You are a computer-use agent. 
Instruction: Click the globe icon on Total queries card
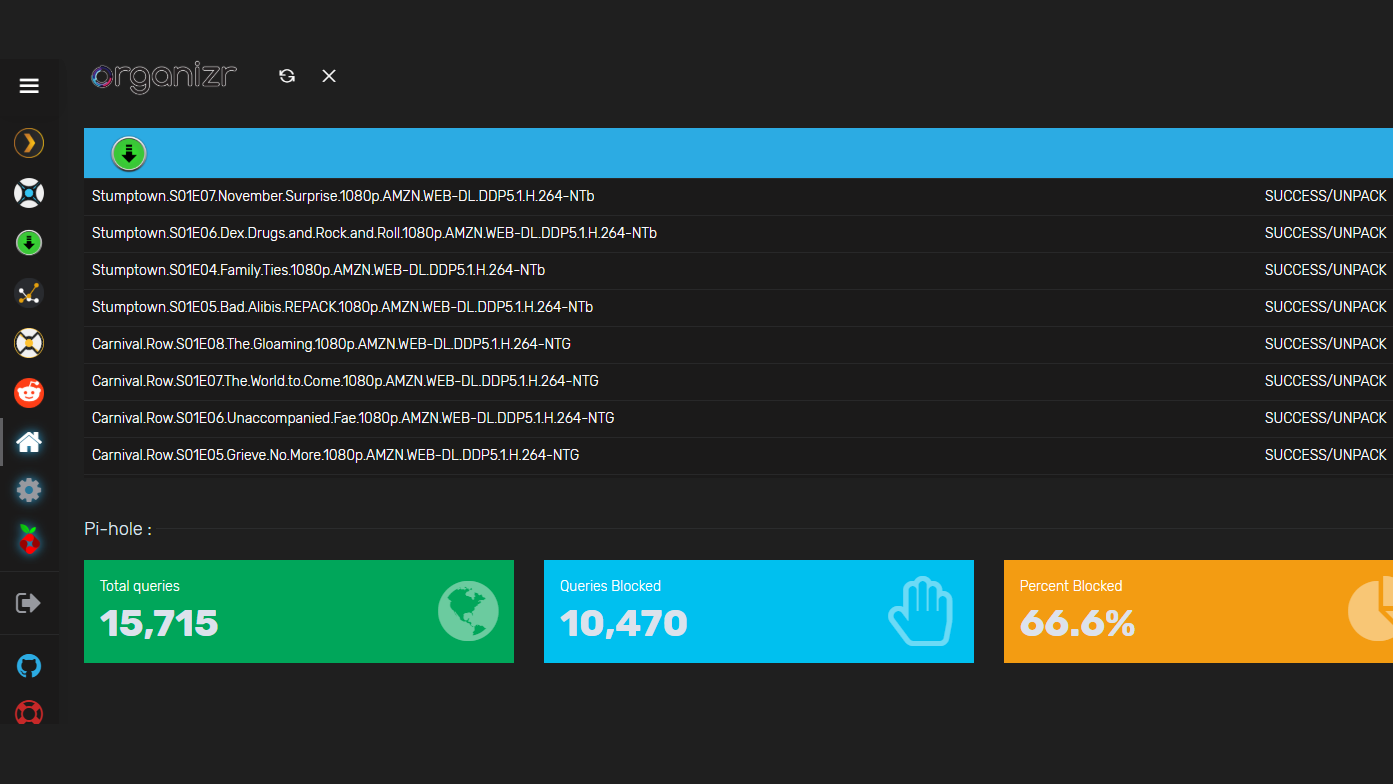pyautogui.click(x=468, y=611)
